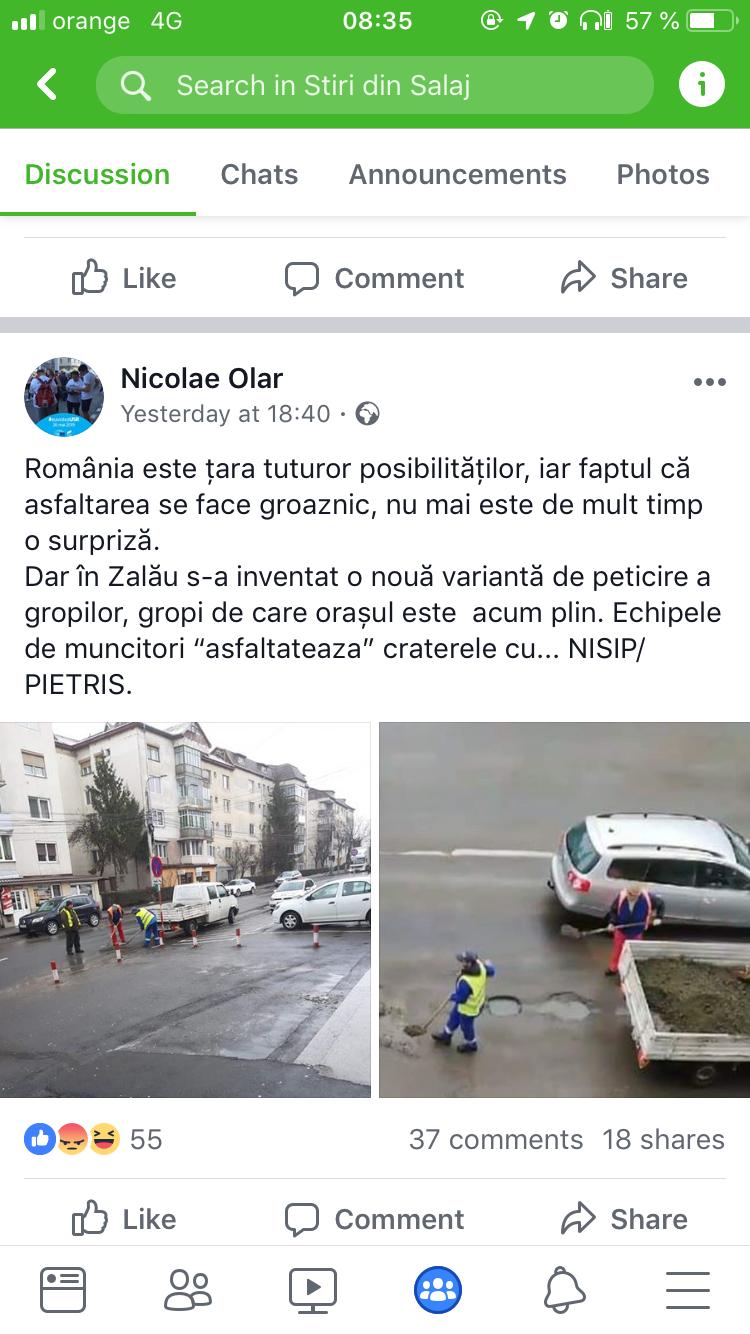
Task: Open the hamburger menu icon
Action: click(x=688, y=1290)
